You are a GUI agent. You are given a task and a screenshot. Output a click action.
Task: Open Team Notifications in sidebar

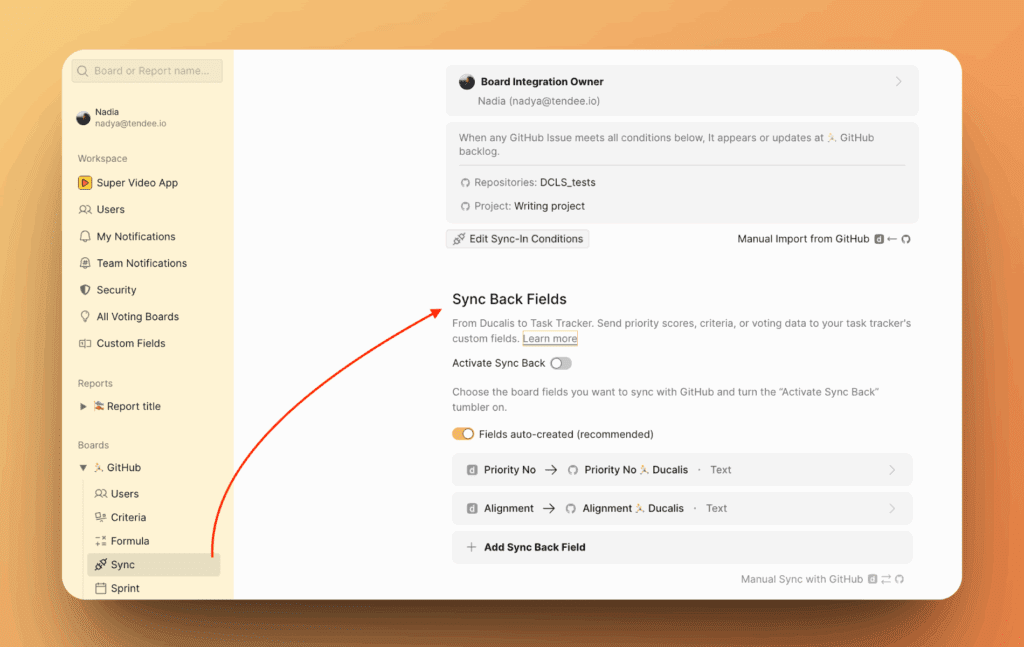[141, 264]
